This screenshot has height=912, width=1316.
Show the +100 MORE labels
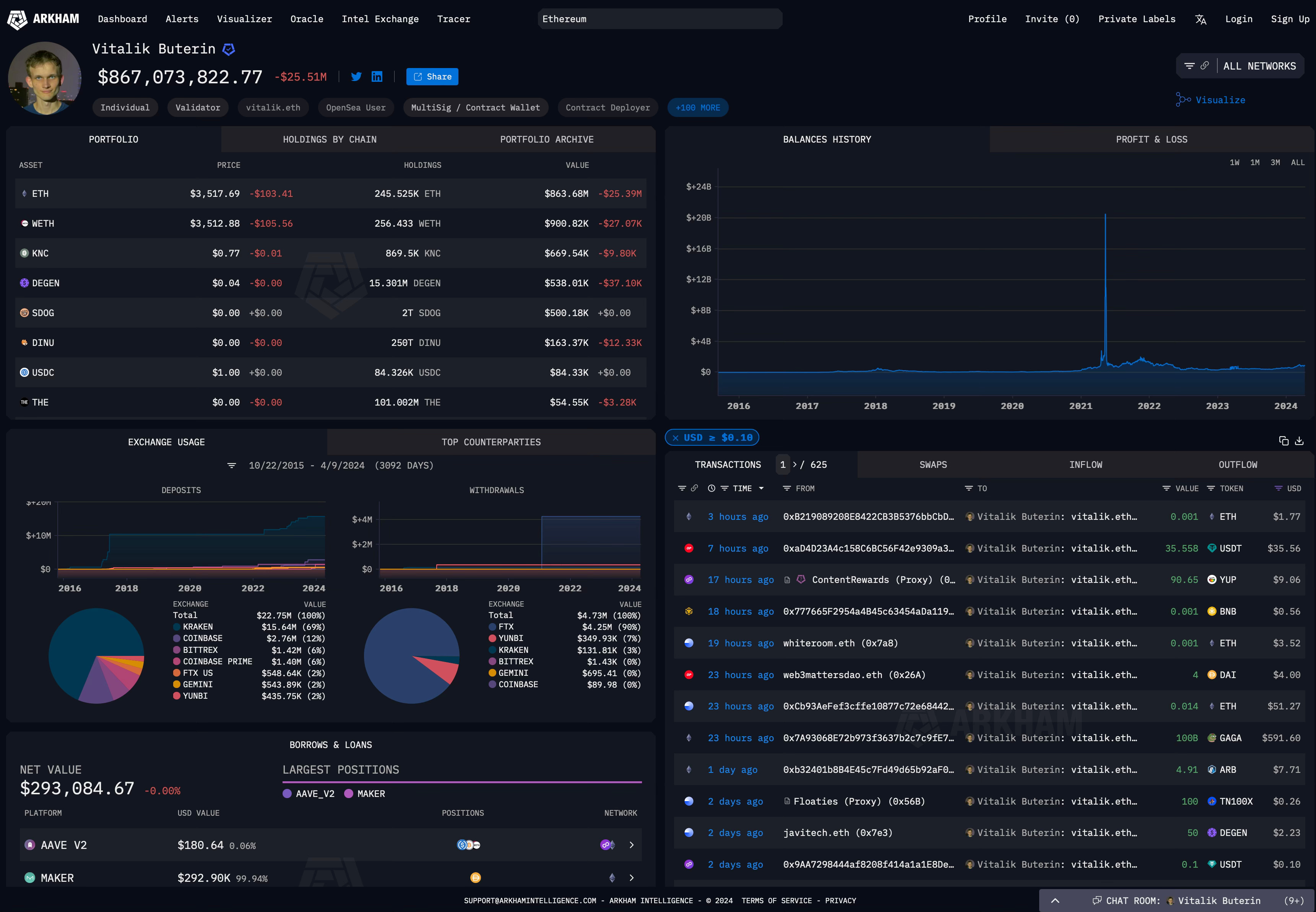(x=697, y=107)
